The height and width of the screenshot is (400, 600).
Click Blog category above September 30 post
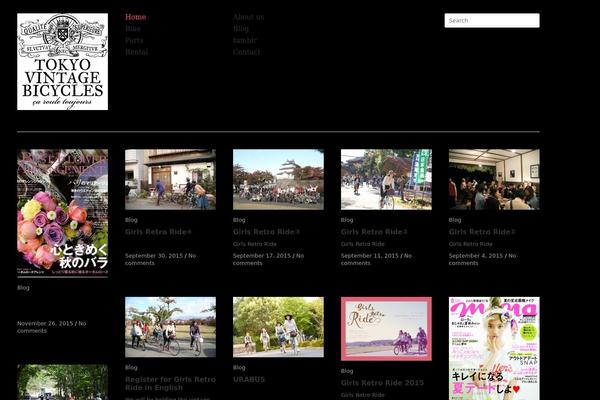(131, 220)
